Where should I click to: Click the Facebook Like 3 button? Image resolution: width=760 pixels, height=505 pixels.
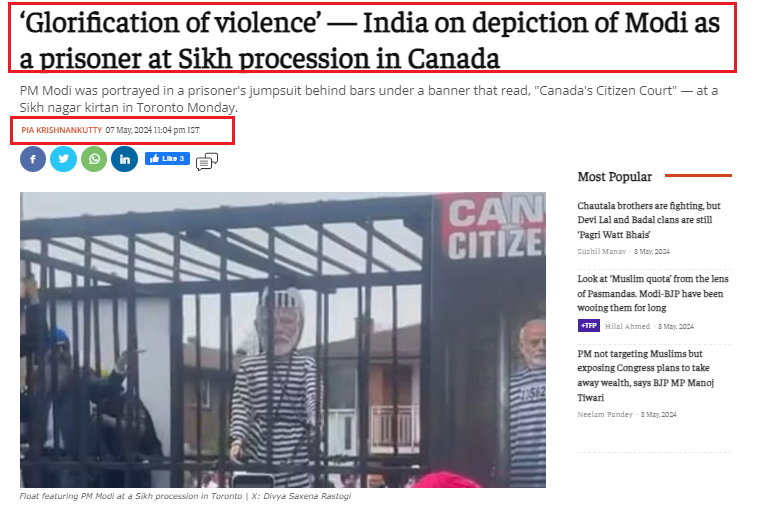pyautogui.click(x=167, y=158)
